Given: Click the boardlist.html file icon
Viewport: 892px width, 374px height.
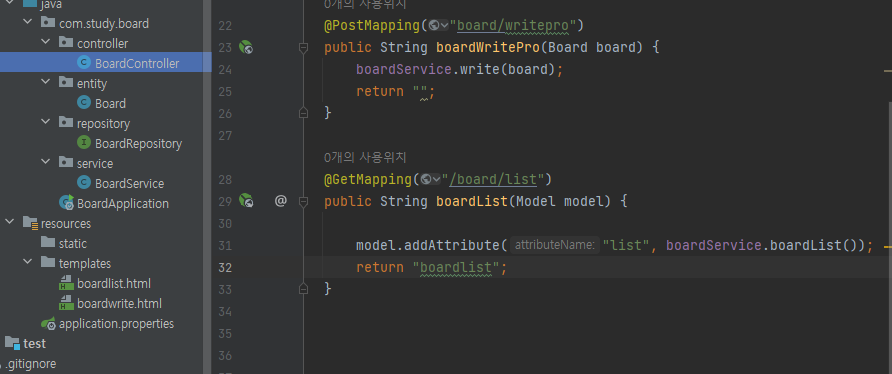Looking at the screenshot, I should (x=67, y=283).
